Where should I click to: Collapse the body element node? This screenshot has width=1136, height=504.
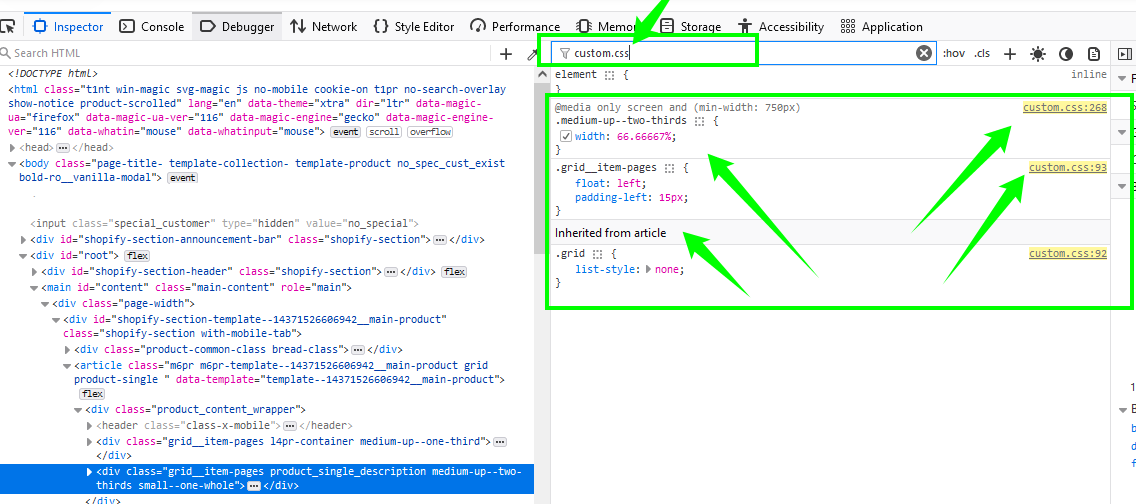(13, 162)
